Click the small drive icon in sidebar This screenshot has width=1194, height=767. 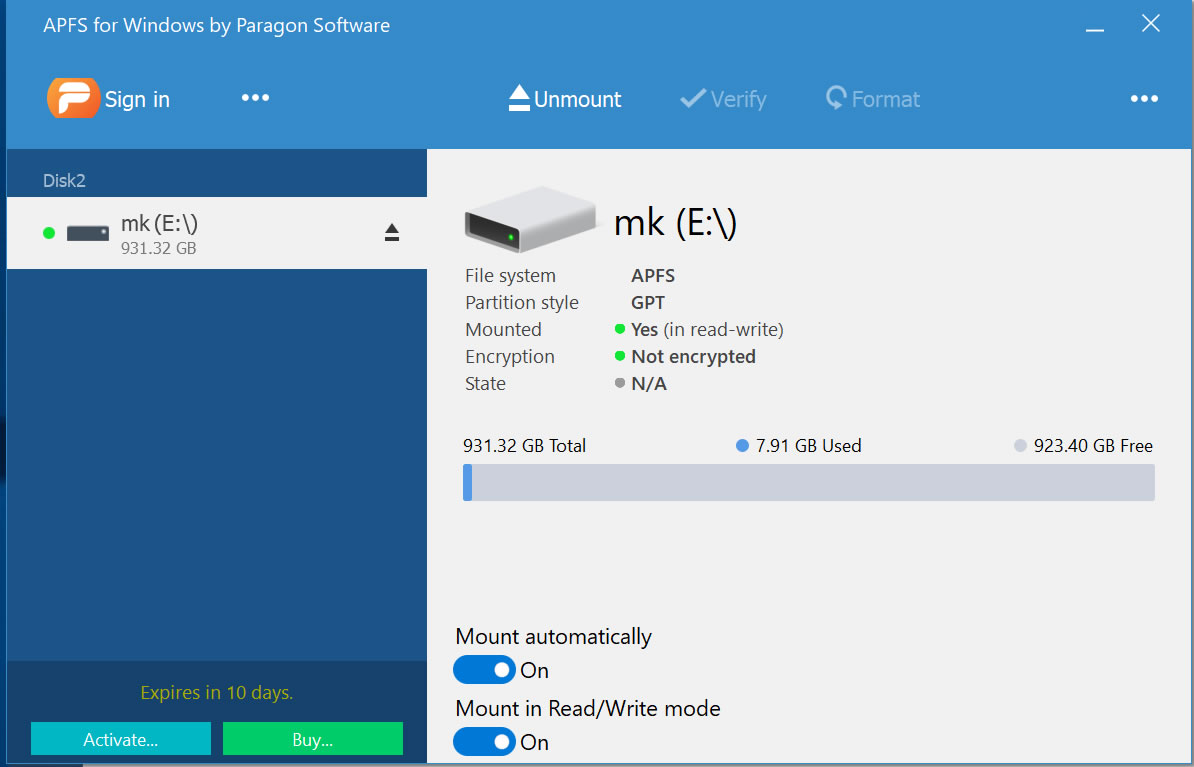[x=88, y=234]
